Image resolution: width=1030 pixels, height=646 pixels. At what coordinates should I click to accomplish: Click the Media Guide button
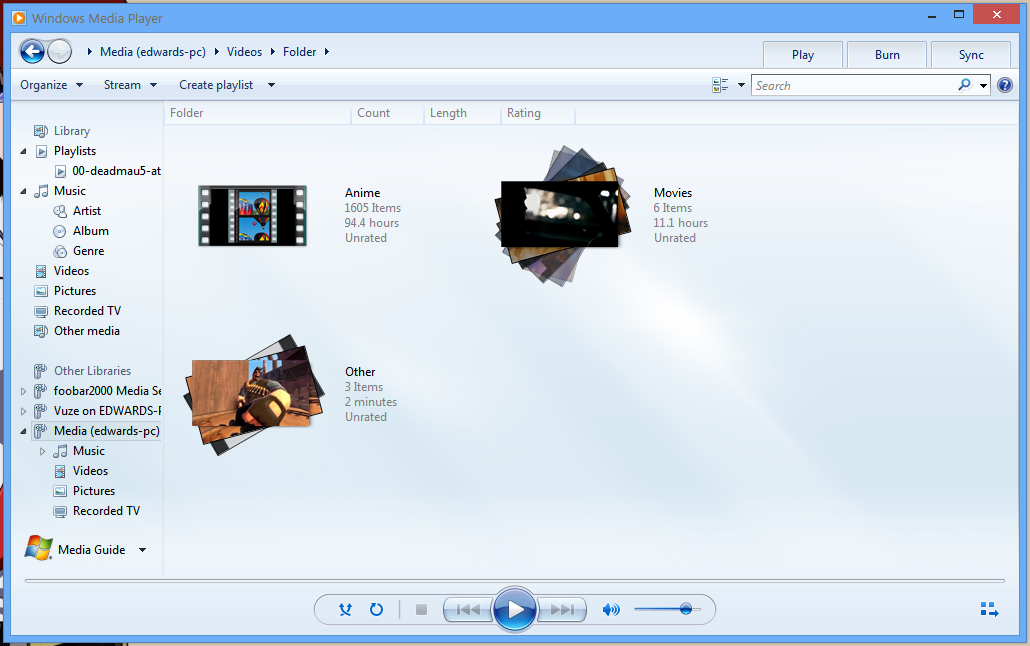click(91, 549)
